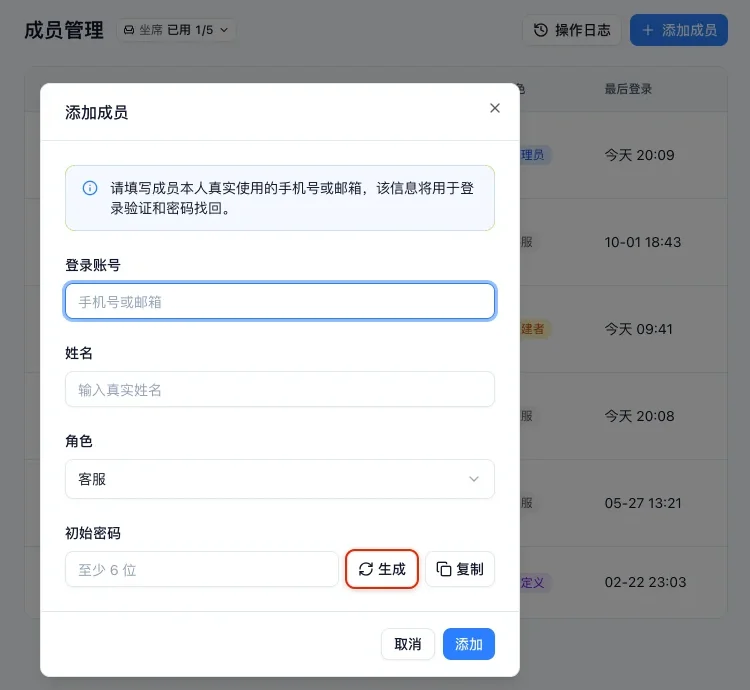Open 操作日志 operation log

(x=572, y=30)
